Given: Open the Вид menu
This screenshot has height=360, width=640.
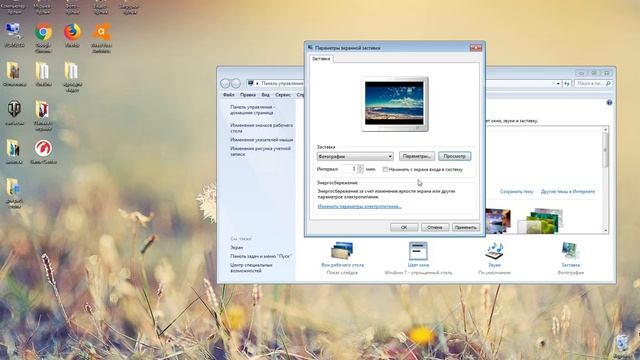Looking at the screenshot, I should coord(265,95).
